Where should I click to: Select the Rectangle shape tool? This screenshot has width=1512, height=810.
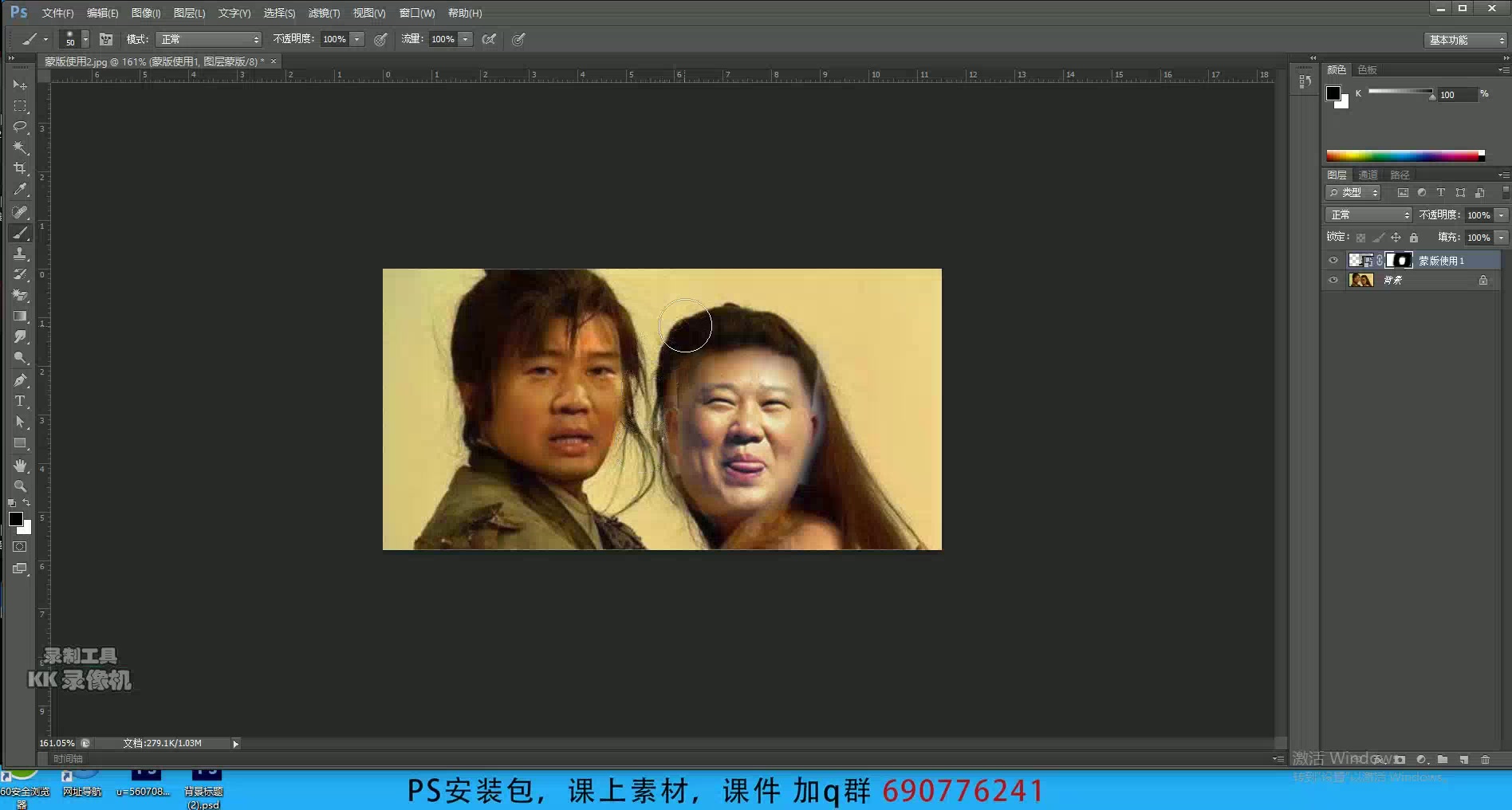click(20, 442)
